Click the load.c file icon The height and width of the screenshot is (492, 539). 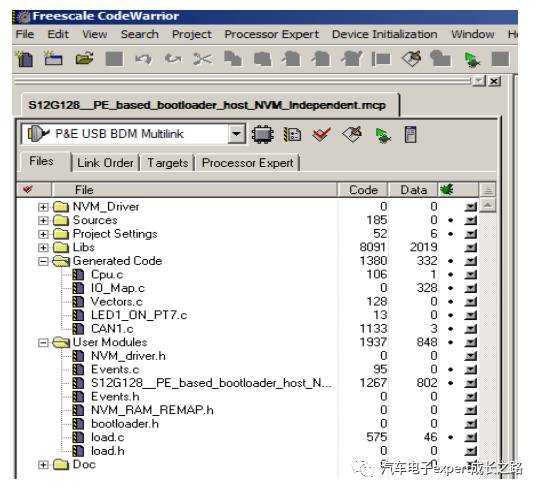coord(78,437)
